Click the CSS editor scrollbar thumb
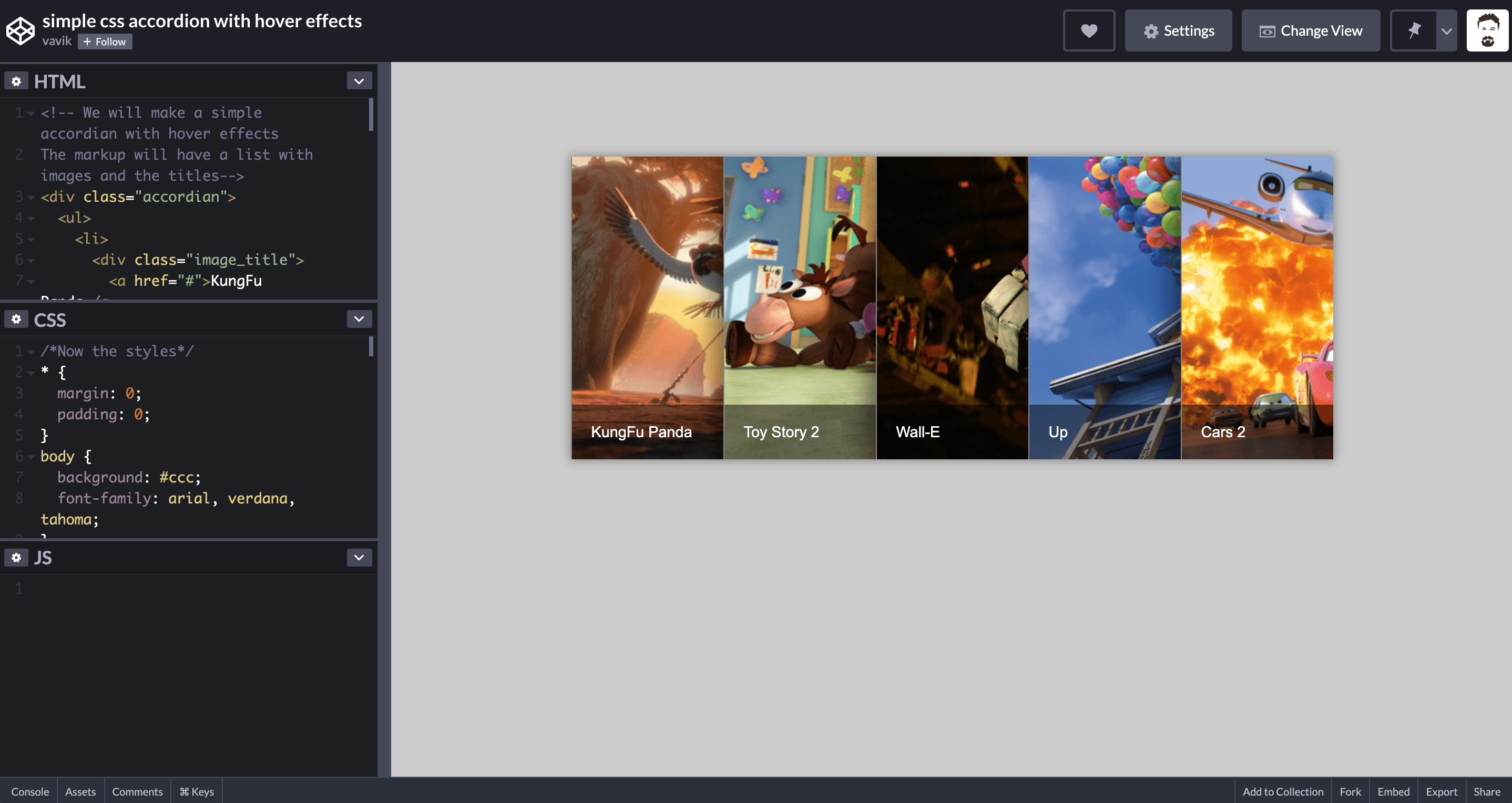 click(x=371, y=346)
